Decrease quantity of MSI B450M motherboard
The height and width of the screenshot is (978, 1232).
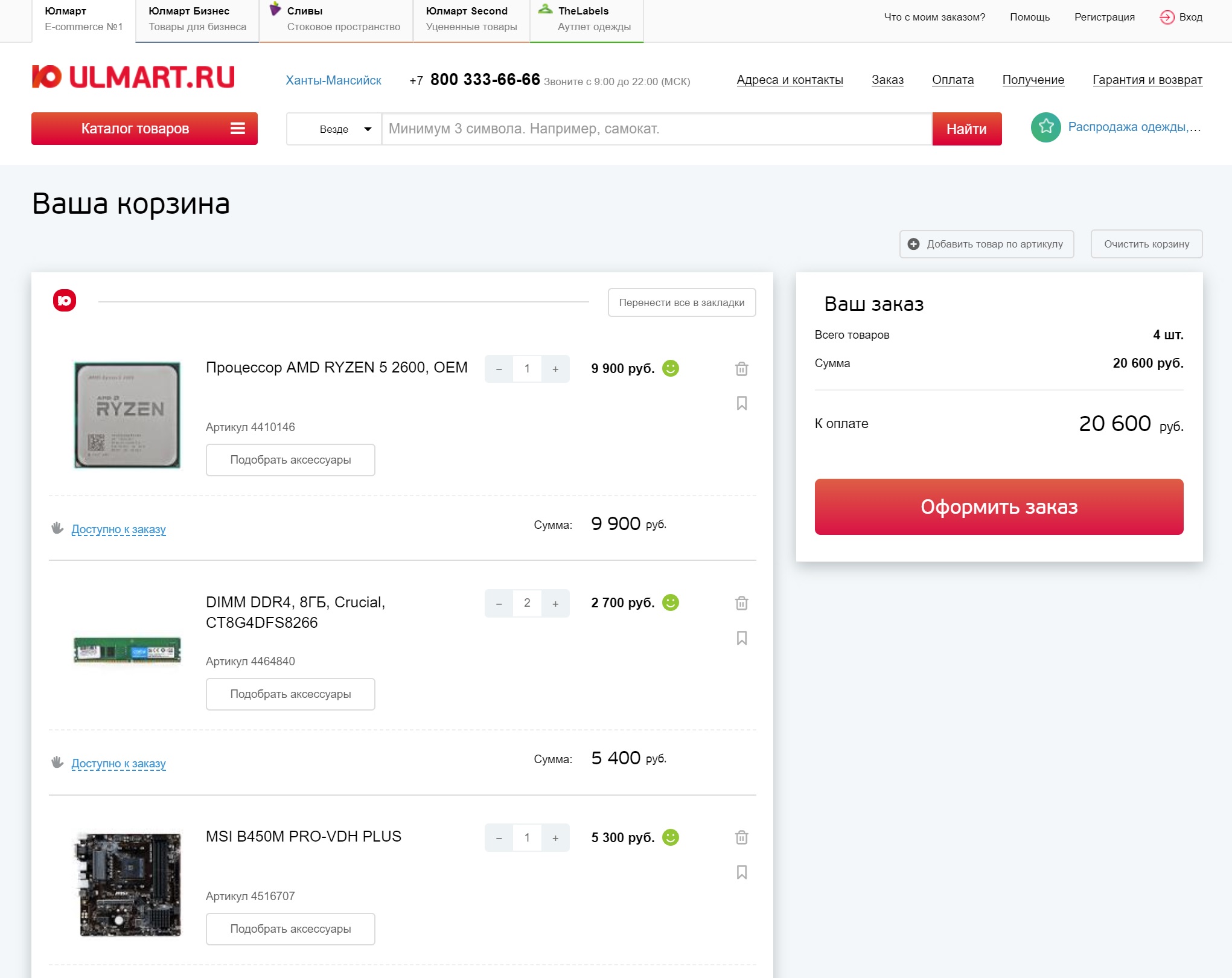point(499,838)
